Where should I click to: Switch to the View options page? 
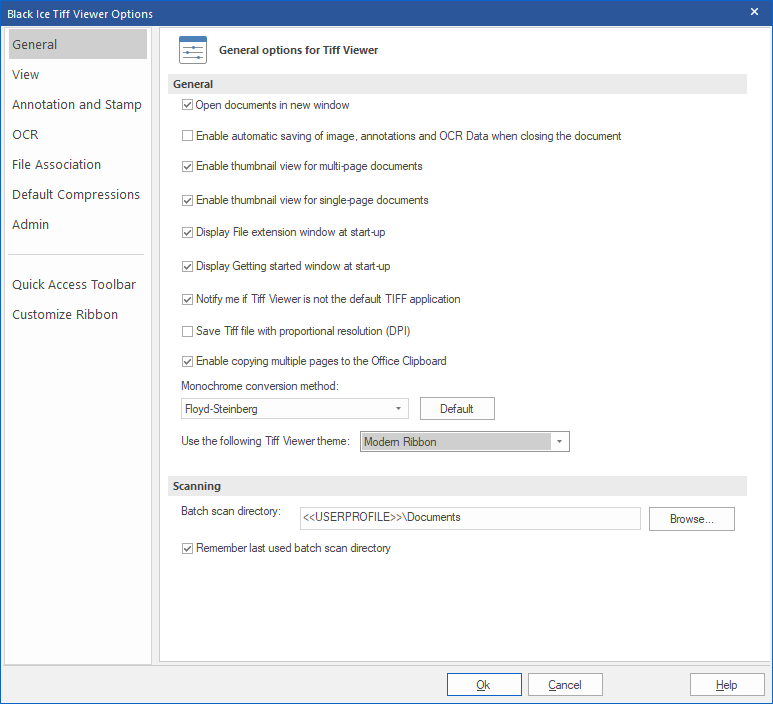pos(26,75)
